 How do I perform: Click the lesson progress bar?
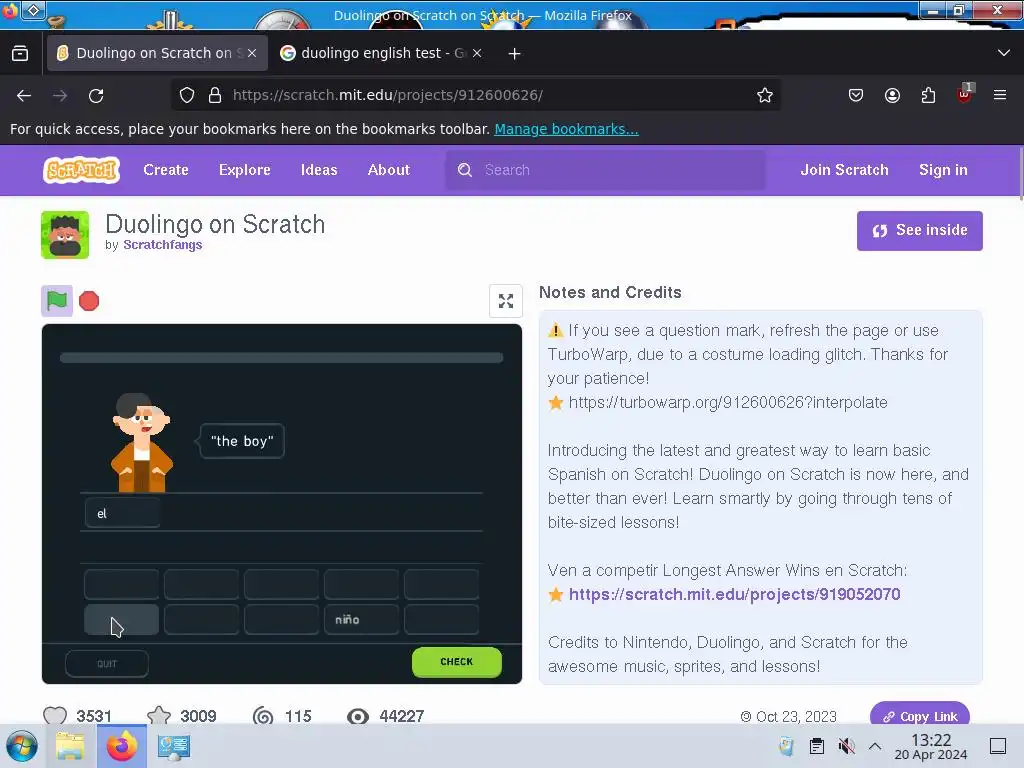click(x=281, y=357)
